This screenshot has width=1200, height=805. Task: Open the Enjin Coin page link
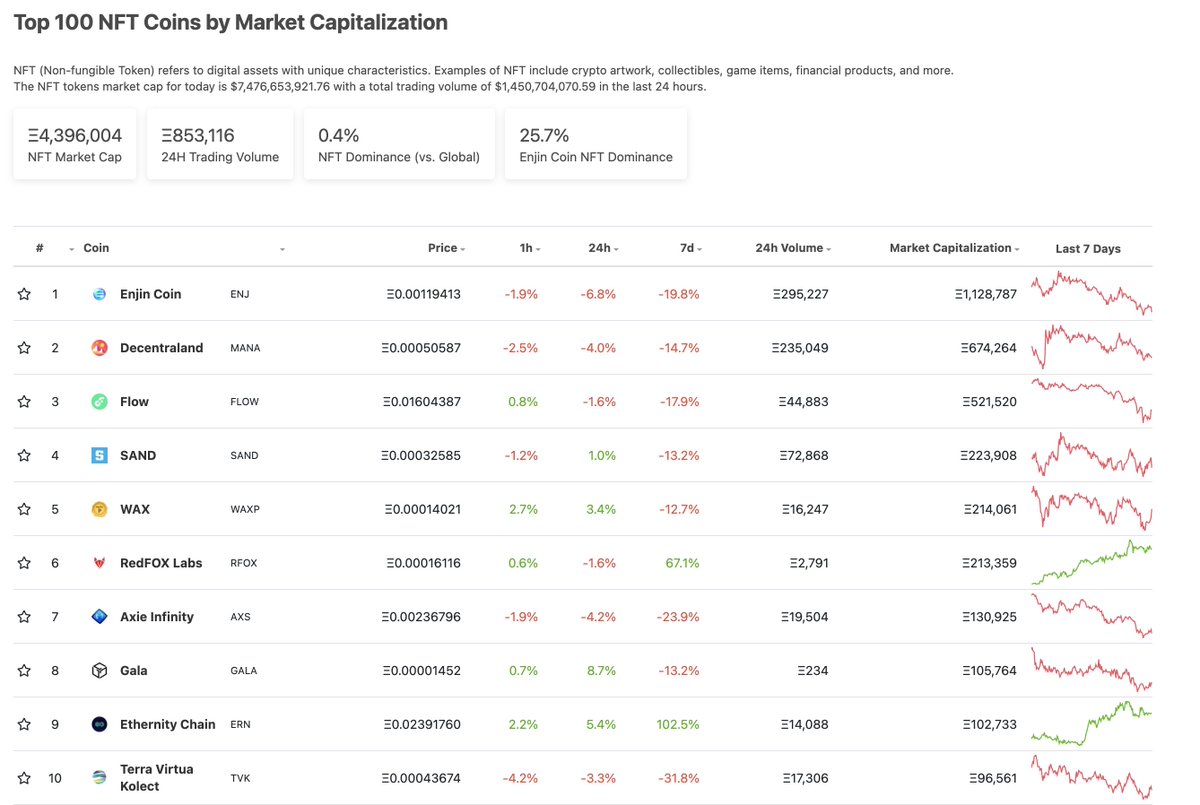point(150,294)
